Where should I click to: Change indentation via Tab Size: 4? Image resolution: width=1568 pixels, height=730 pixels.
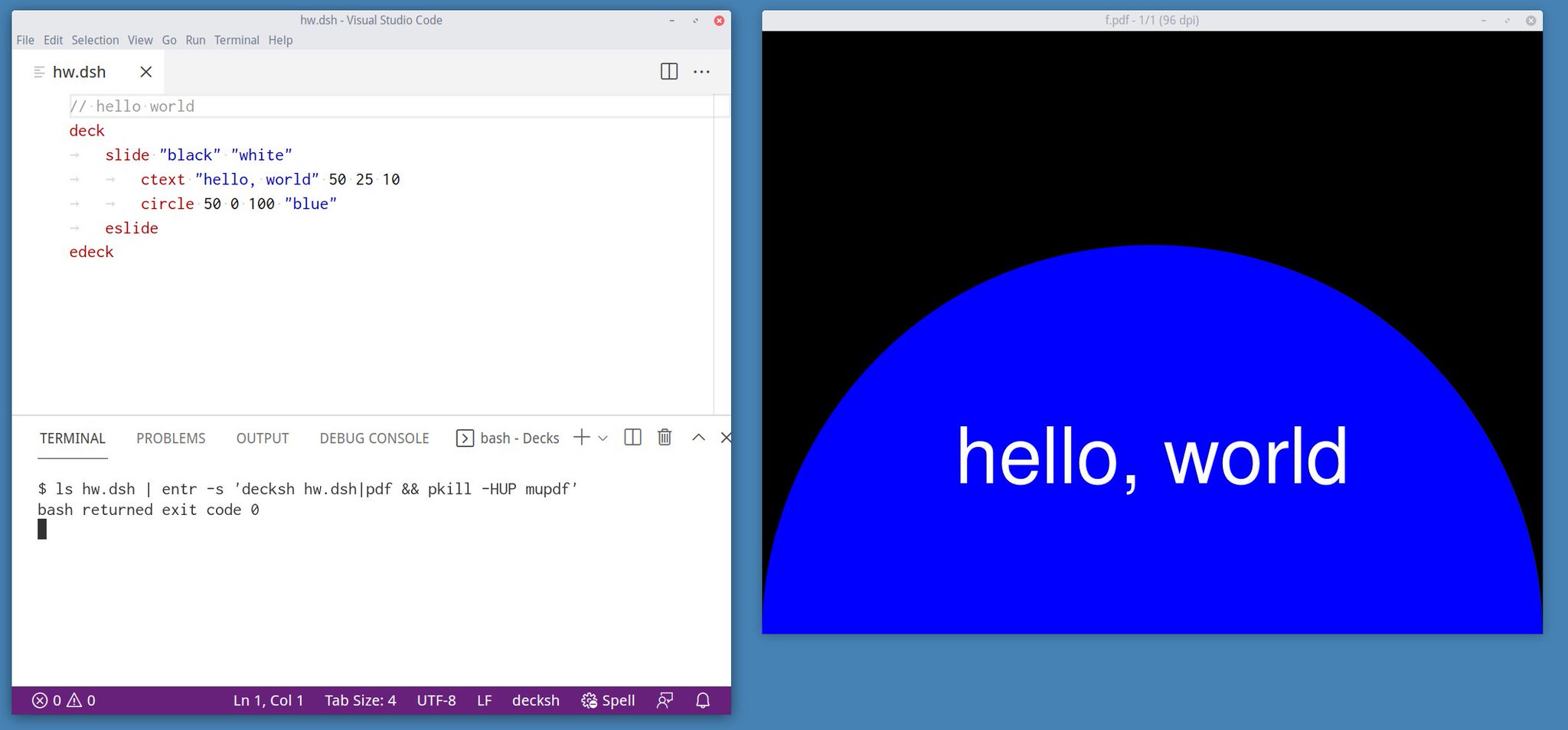tap(361, 700)
